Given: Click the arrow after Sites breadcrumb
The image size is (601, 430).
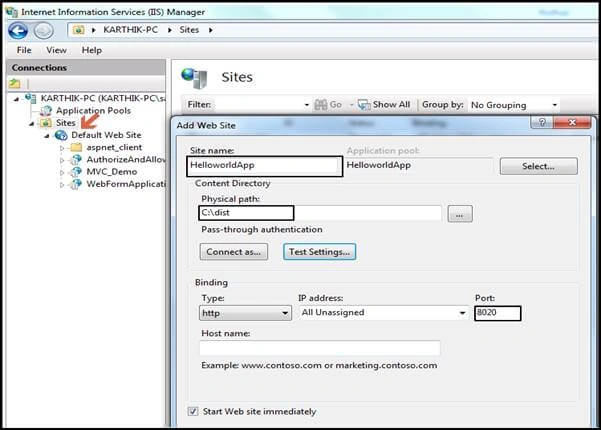Looking at the screenshot, I should [x=211, y=30].
